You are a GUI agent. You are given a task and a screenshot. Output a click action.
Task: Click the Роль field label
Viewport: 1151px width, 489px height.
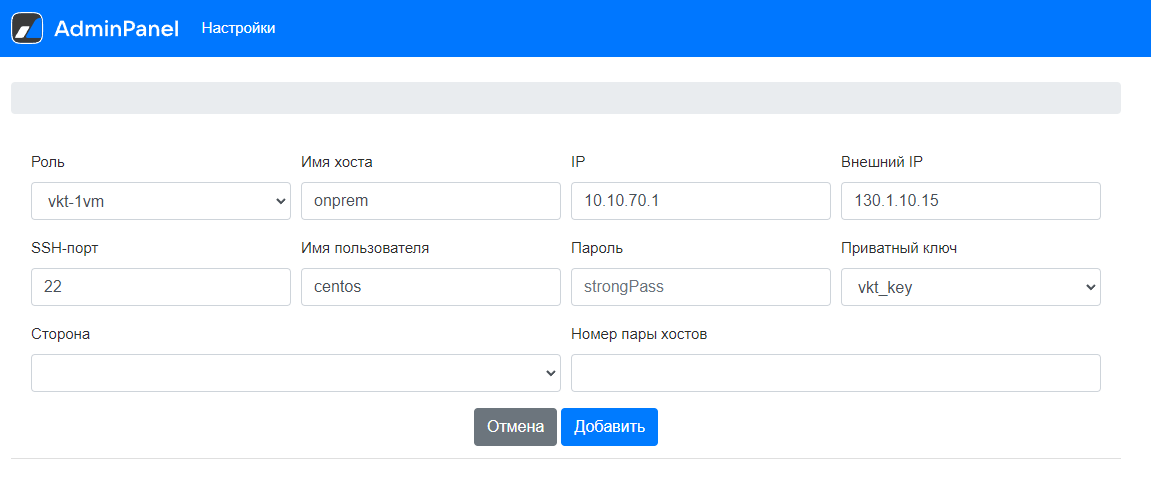pos(49,162)
